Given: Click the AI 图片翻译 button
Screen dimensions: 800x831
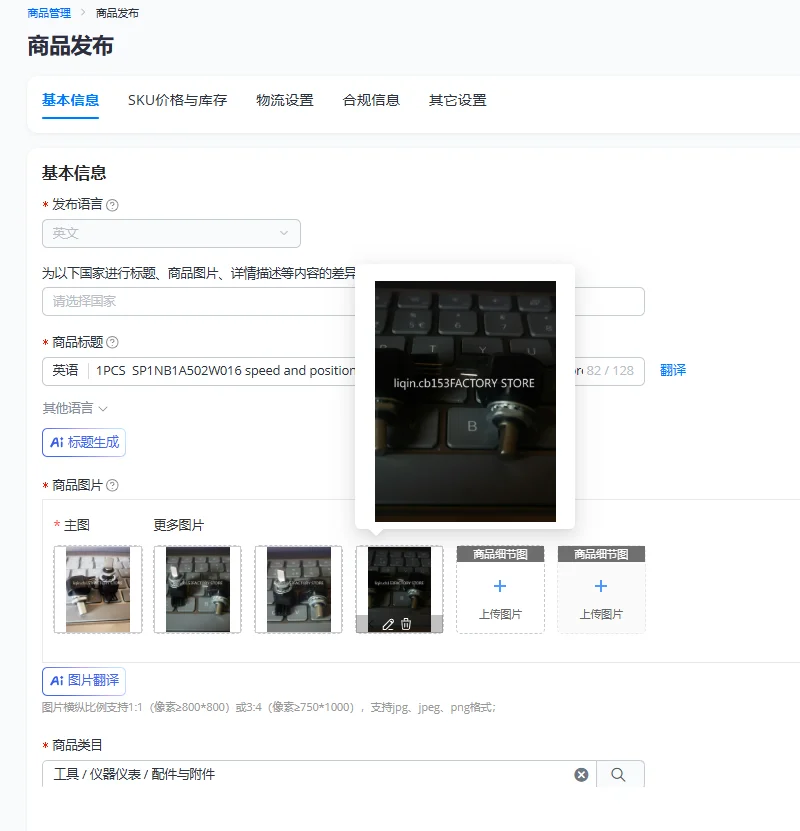Looking at the screenshot, I should (84, 681).
